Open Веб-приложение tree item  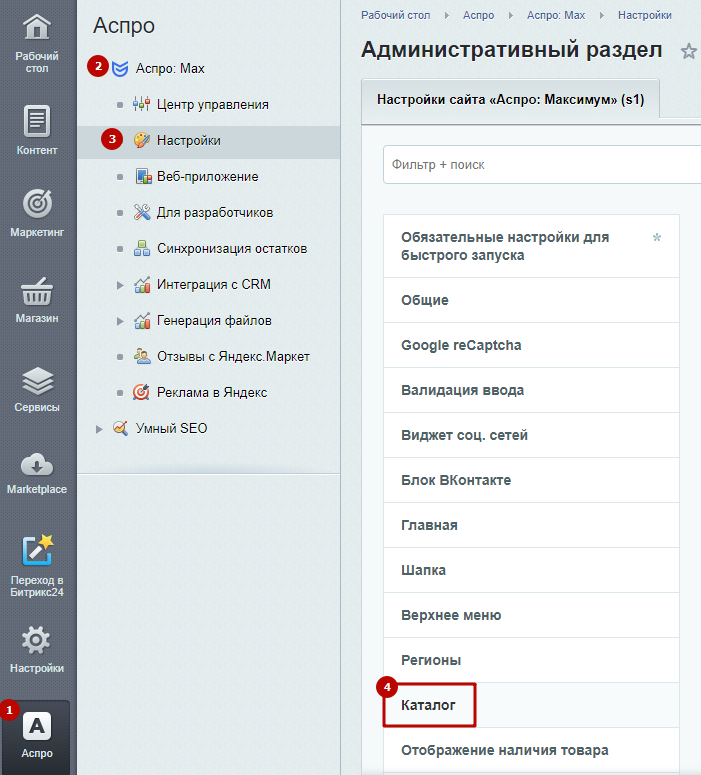pos(208,177)
